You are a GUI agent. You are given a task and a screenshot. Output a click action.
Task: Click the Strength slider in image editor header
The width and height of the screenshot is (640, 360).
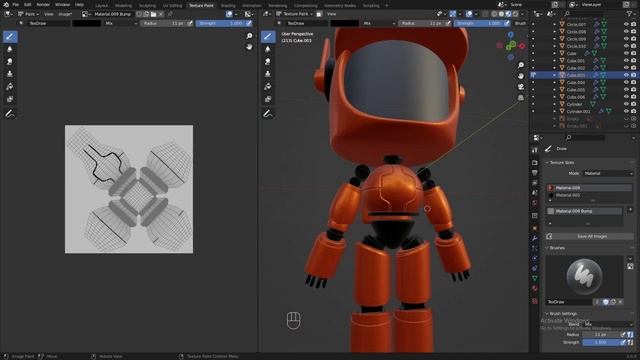click(x=221, y=23)
